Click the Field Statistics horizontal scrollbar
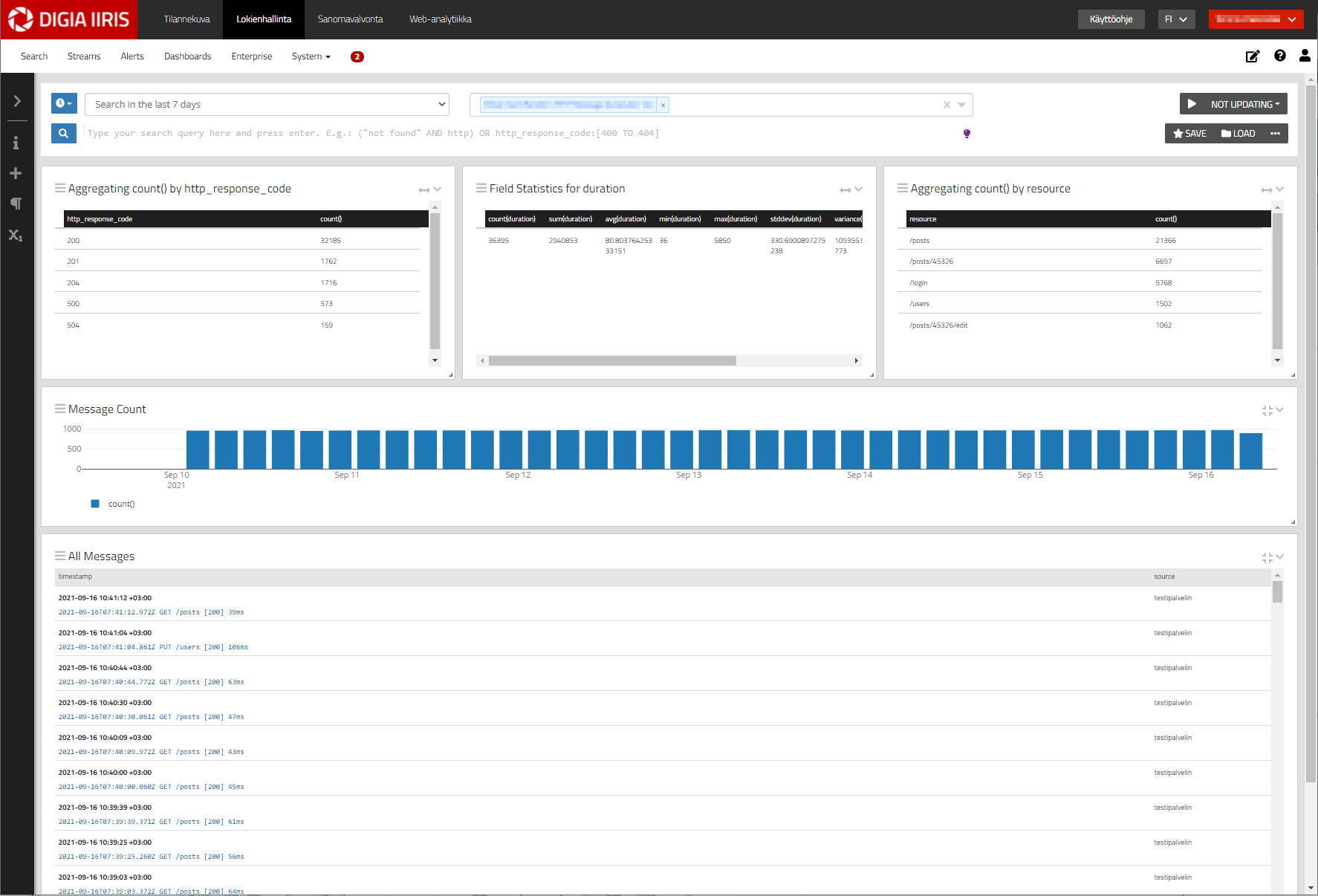Screen dimensions: 1318x896 pyautogui.click(x=612, y=361)
